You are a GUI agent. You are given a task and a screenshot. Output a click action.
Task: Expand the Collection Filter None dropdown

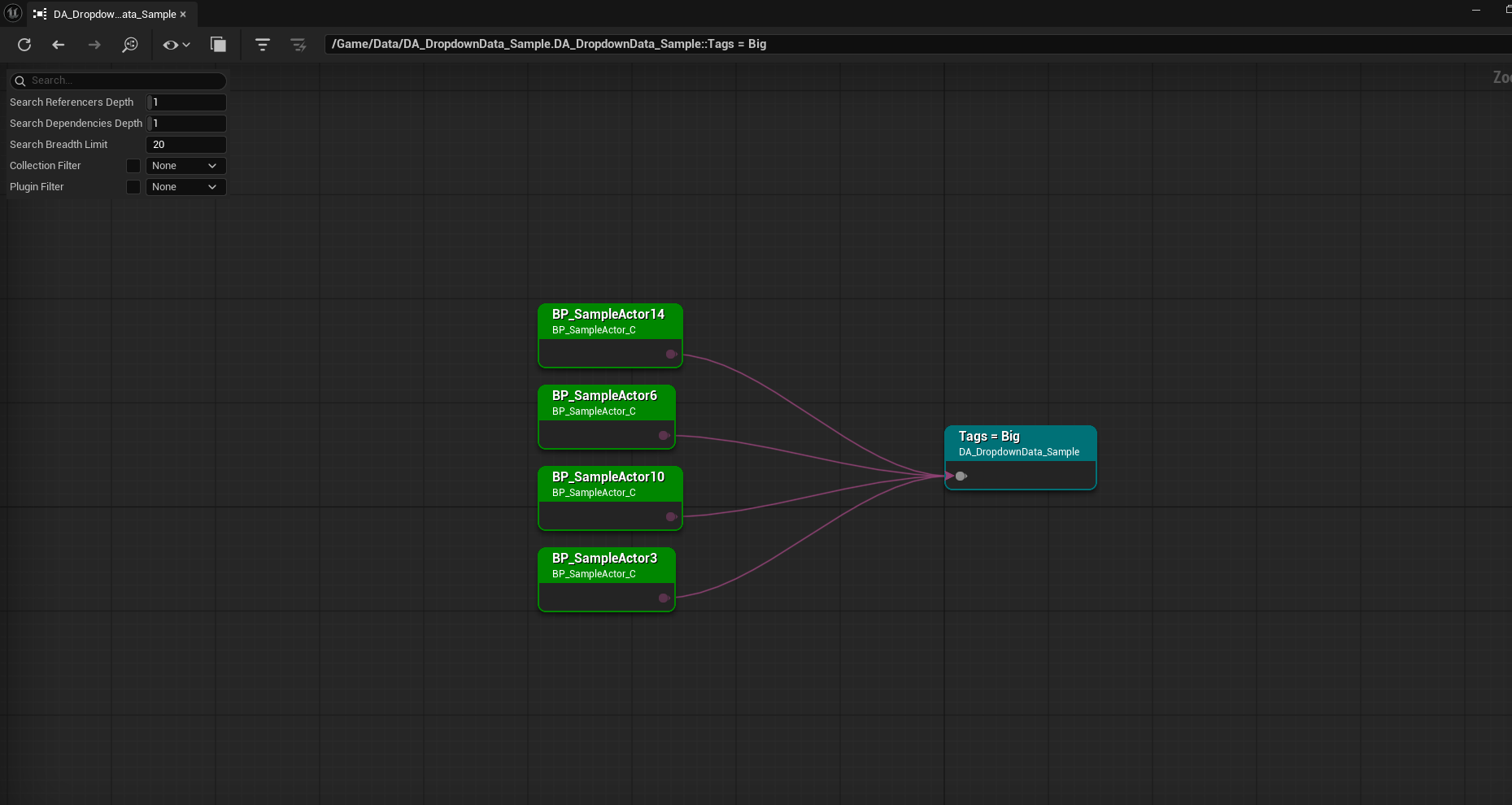(185, 166)
